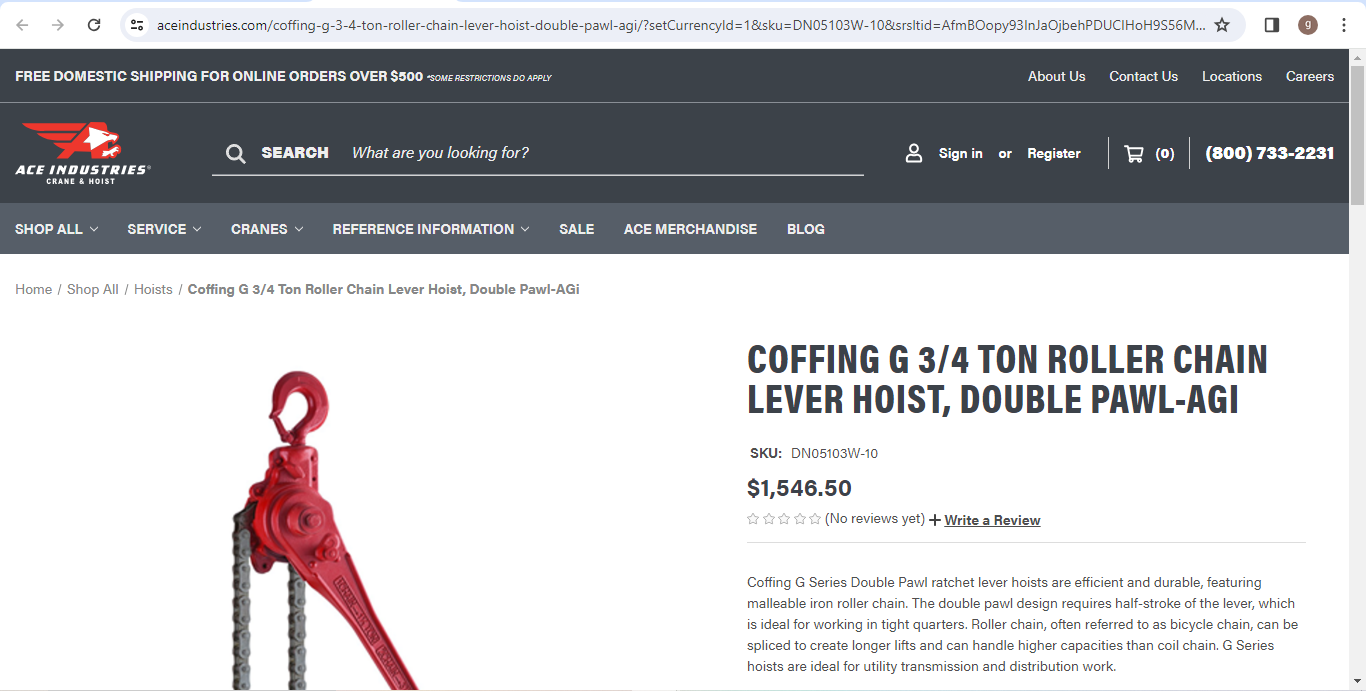Open the shopping cart icon

1134,153
